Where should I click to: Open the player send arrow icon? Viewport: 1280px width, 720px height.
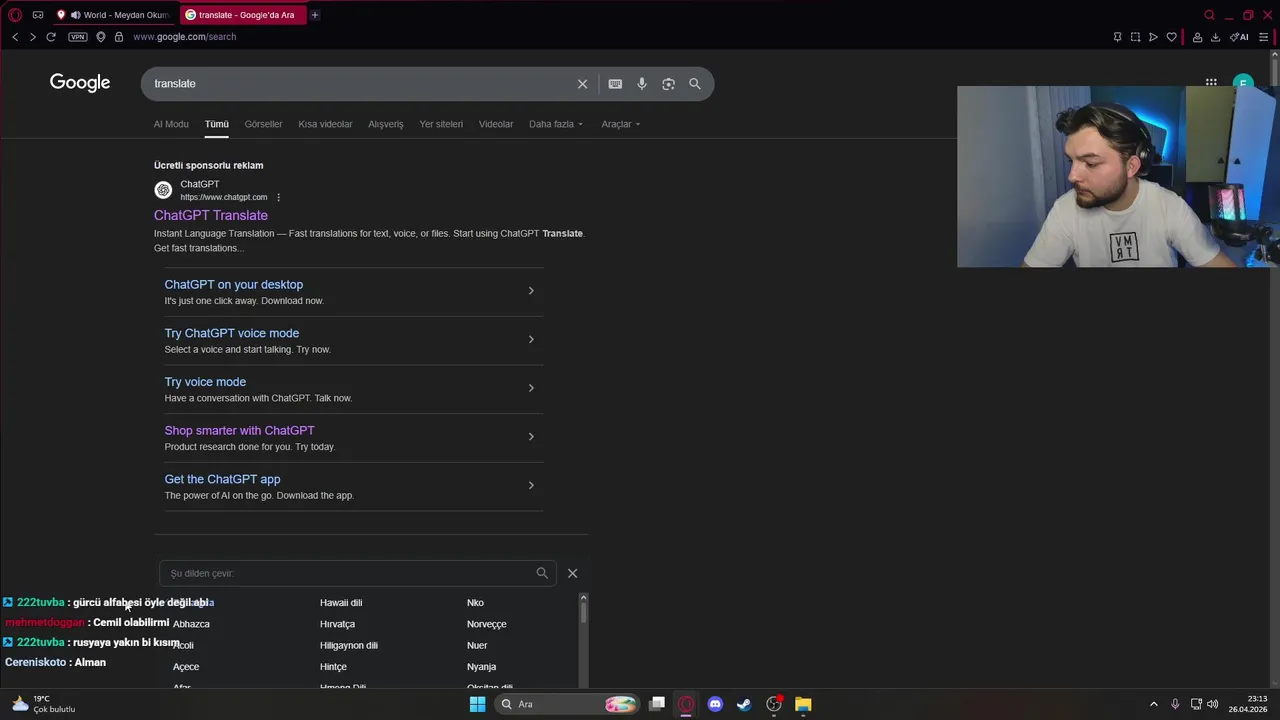click(x=1153, y=37)
